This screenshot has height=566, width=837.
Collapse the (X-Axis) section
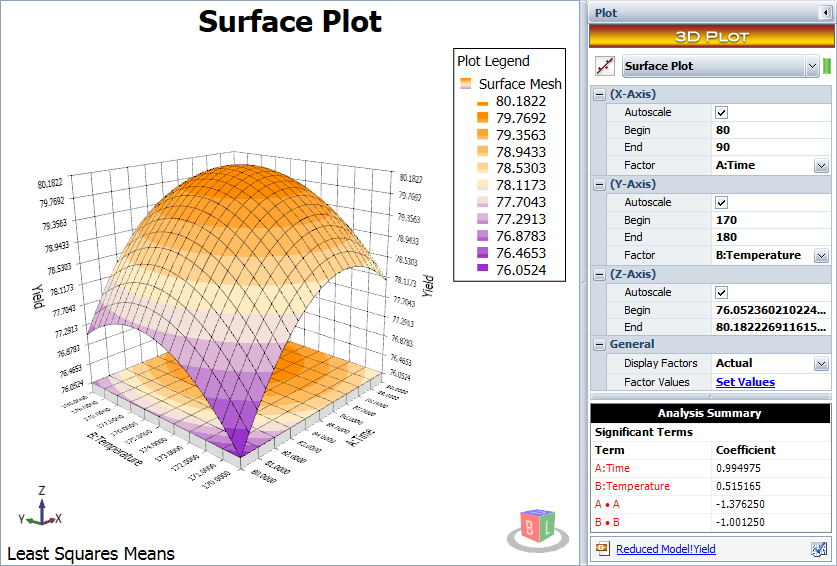[598, 94]
